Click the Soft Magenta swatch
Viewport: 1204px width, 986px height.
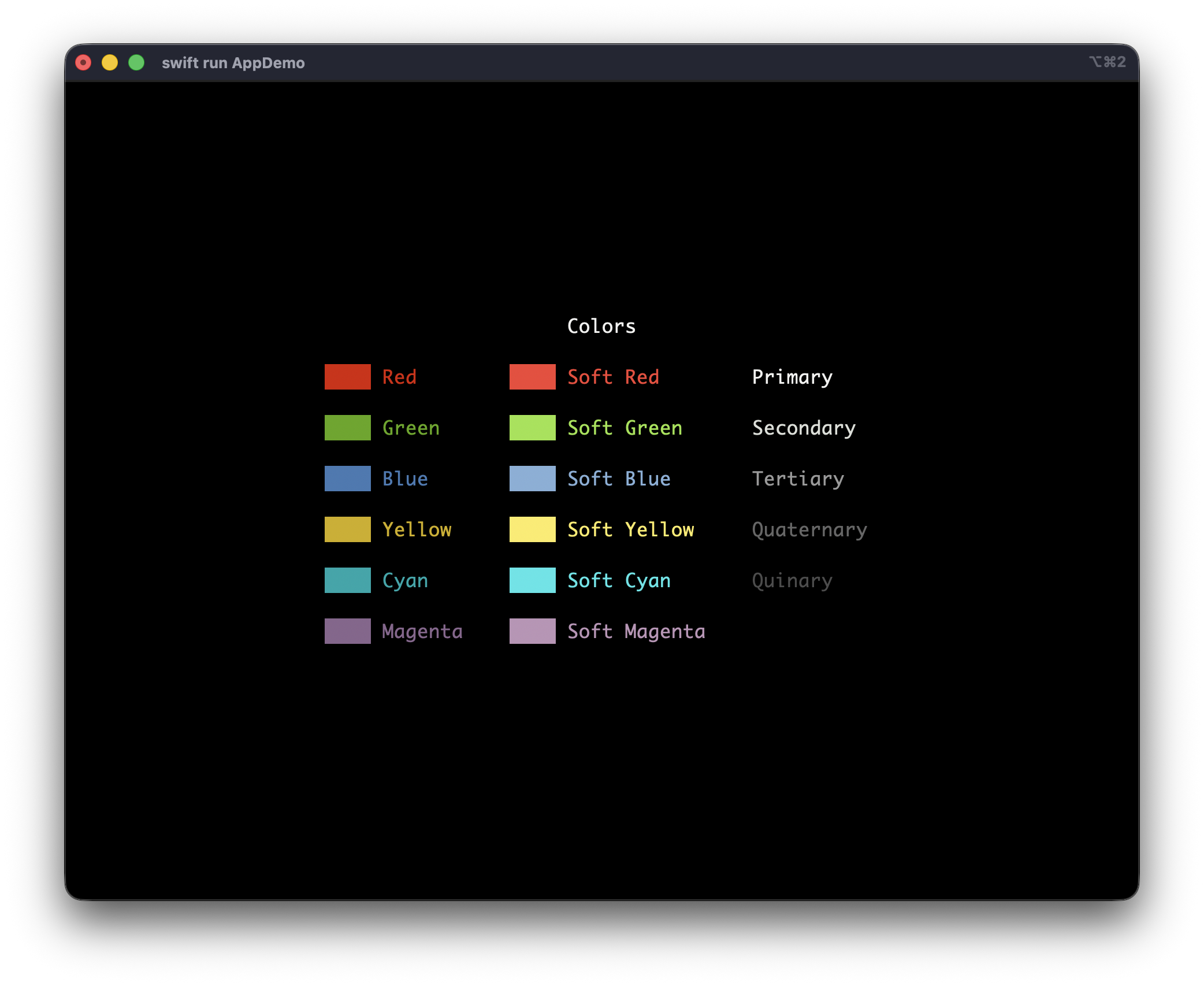point(532,631)
